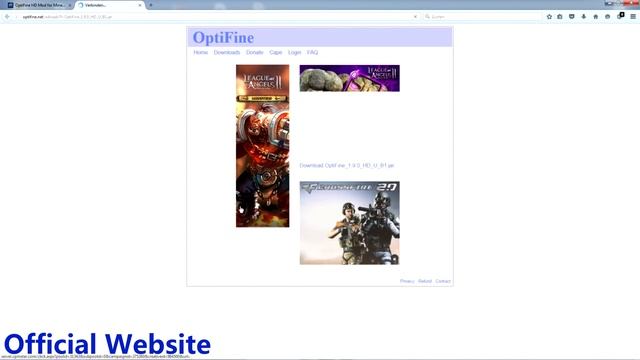Bookmark this page with the star icon

coord(549,17)
